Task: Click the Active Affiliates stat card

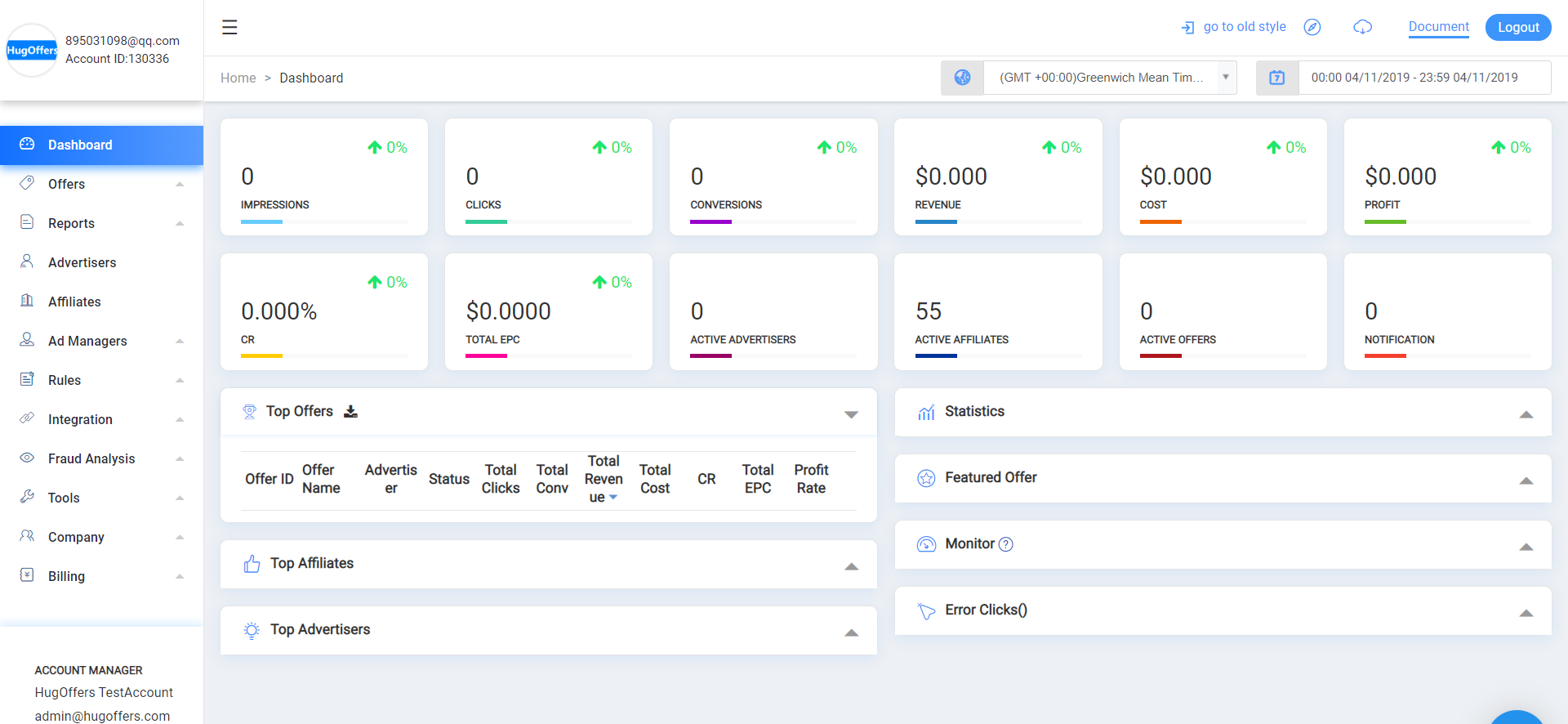Action: pos(998,311)
